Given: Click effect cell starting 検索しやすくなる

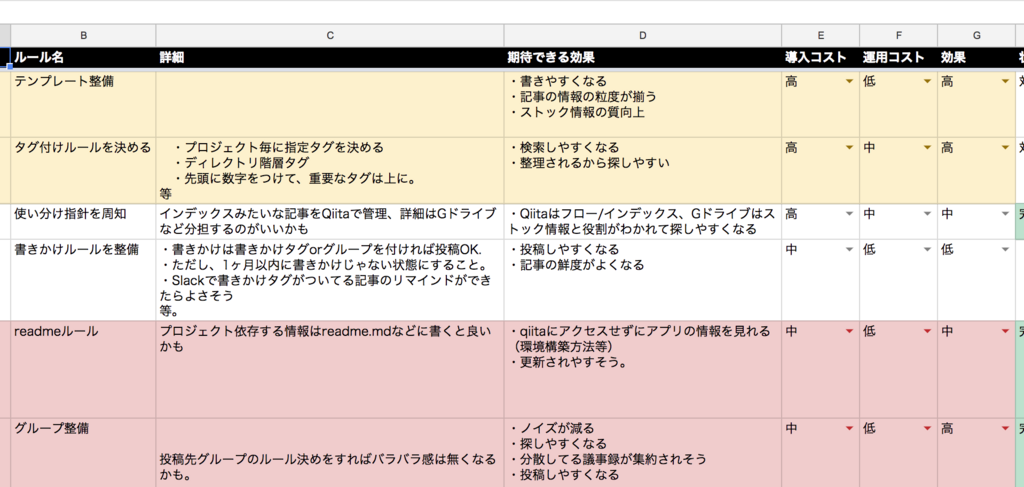Looking at the screenshot, I should 643,170.
